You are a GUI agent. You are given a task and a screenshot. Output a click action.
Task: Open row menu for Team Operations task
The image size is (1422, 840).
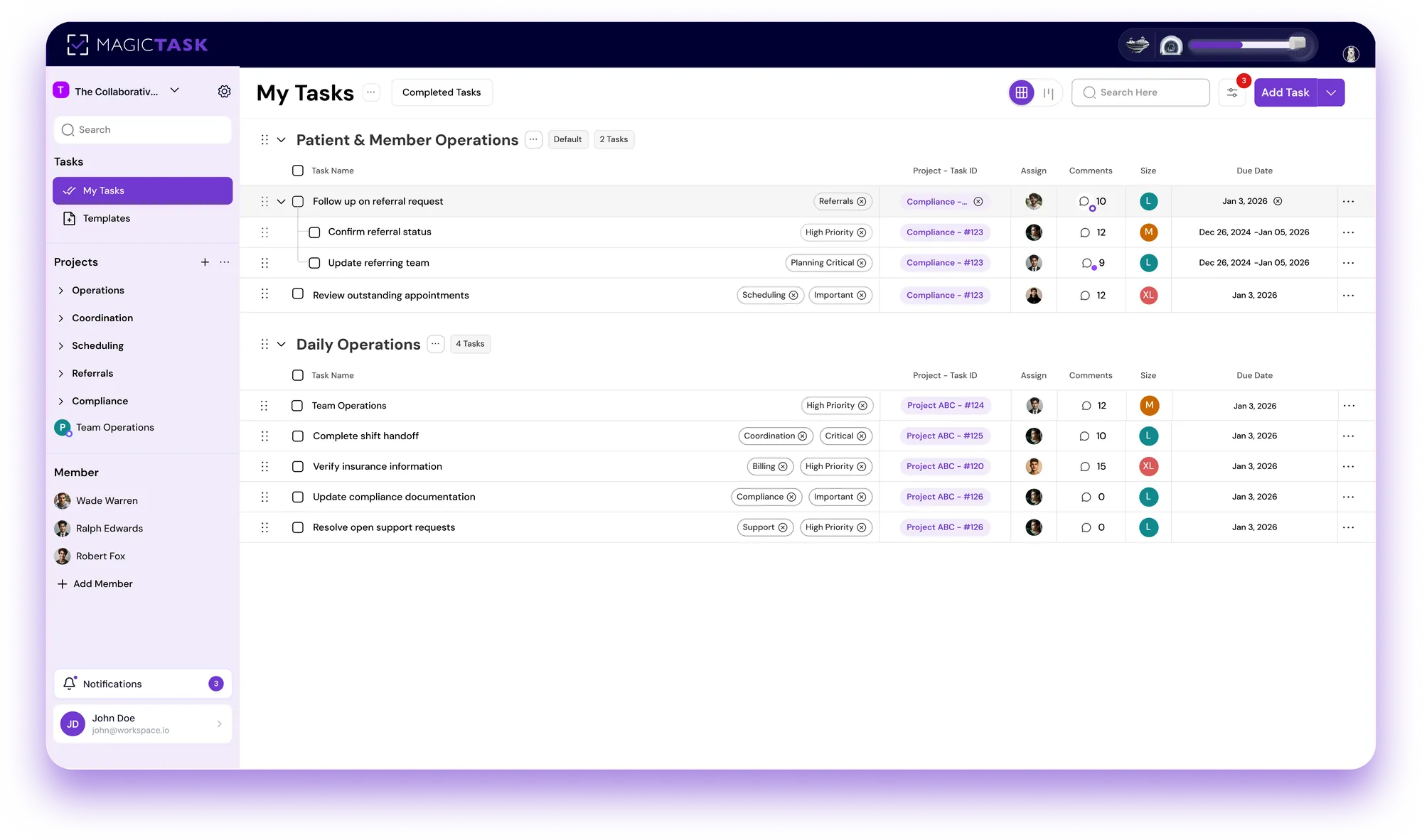click(x=1349, y=406)
